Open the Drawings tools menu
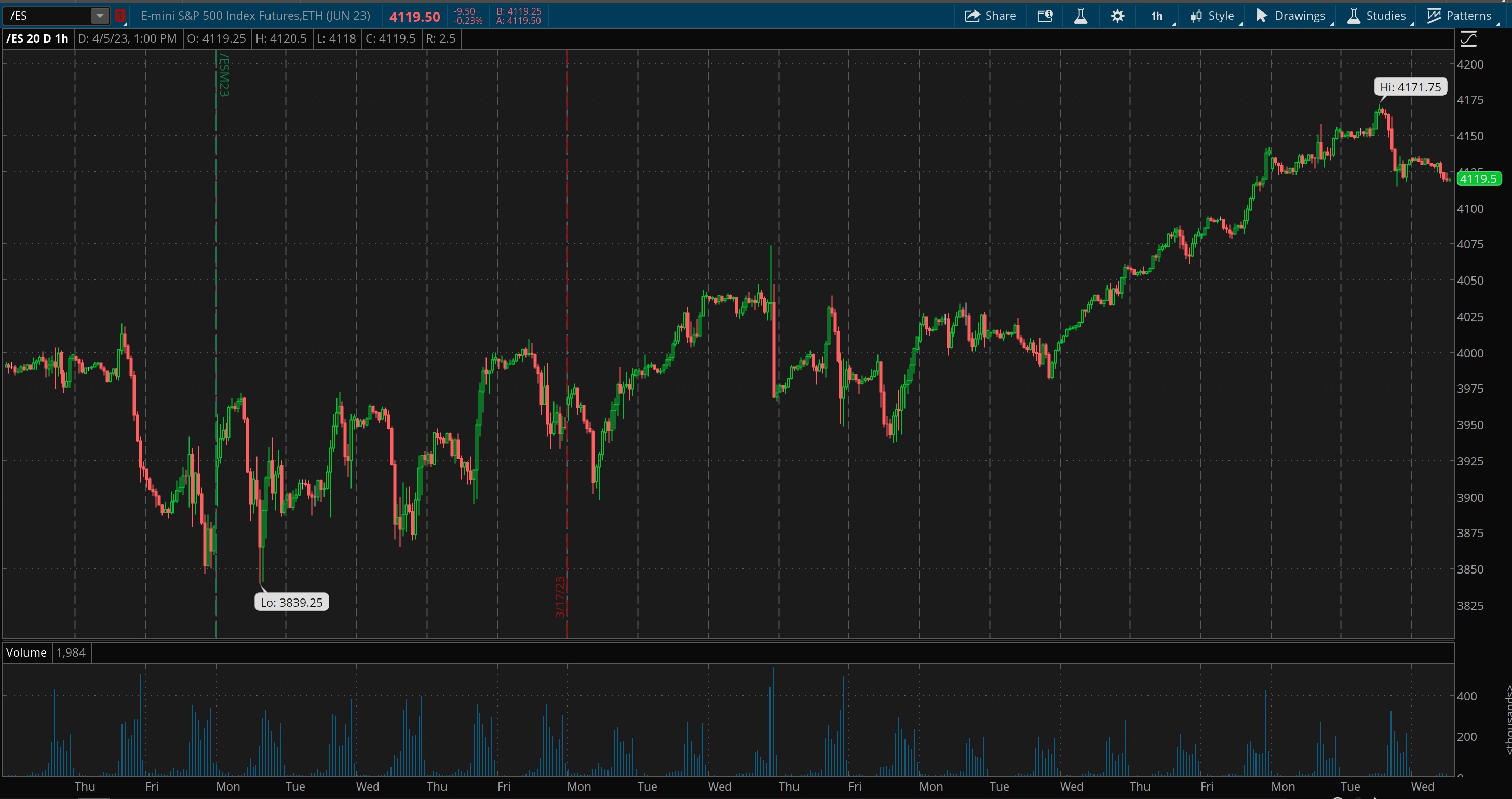1512x799 pixels. click(x=1291, y=16)
